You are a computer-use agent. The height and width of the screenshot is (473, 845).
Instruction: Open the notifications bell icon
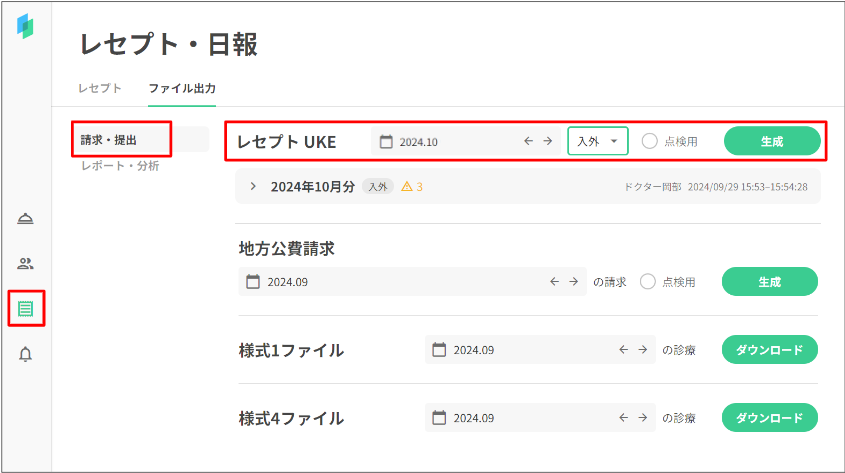click(26, 354)
